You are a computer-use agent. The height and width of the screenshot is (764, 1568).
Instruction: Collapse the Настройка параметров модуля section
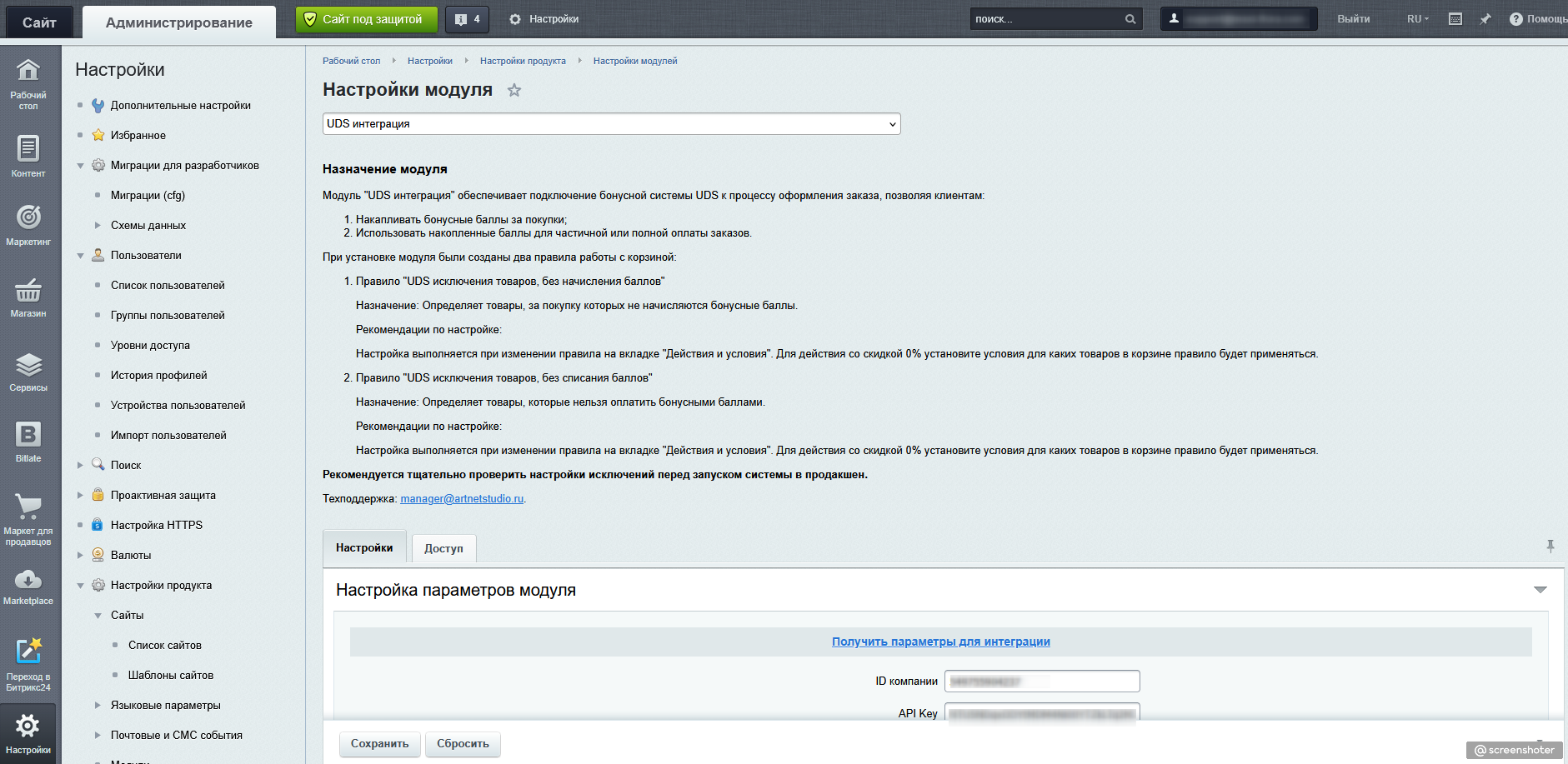1540,590
